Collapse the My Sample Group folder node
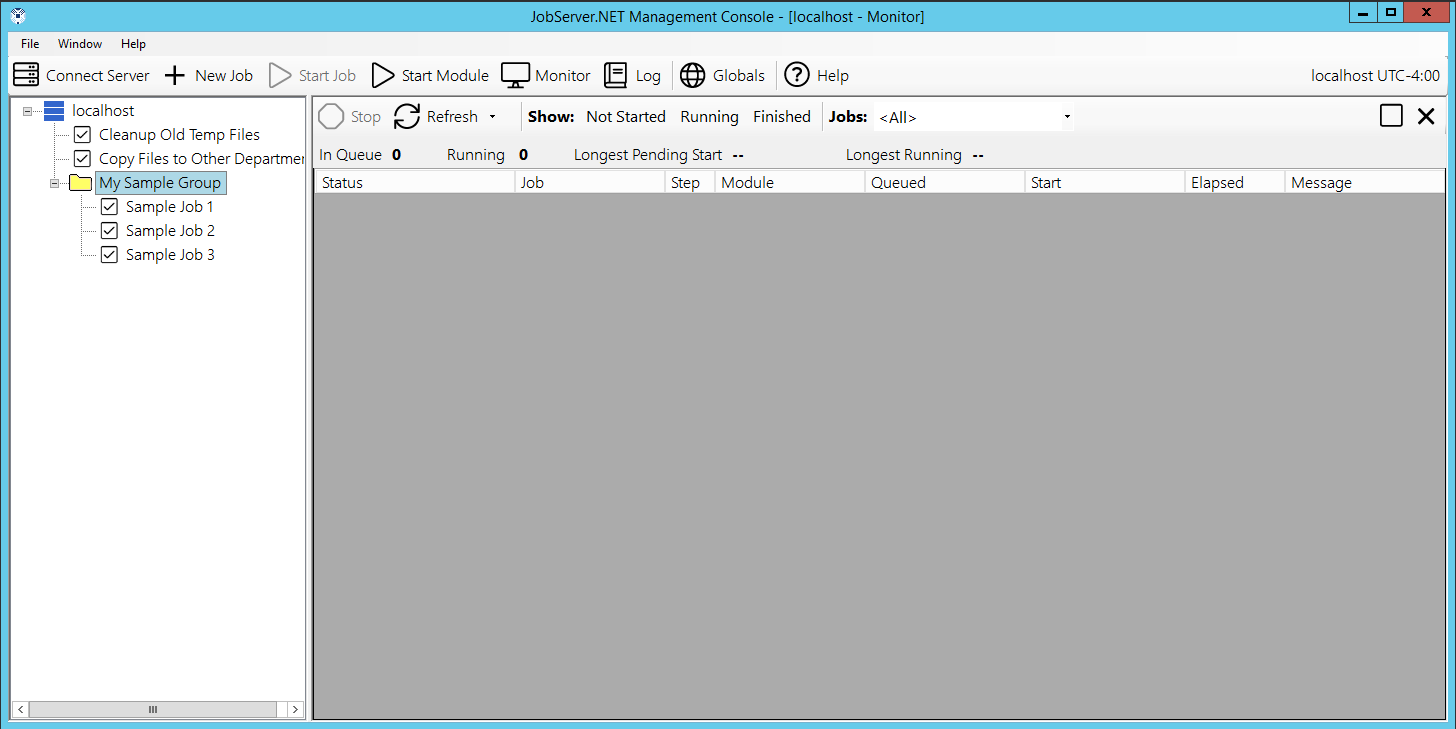This screenshot has width=1456, height=729. click(x=55, y=183)
